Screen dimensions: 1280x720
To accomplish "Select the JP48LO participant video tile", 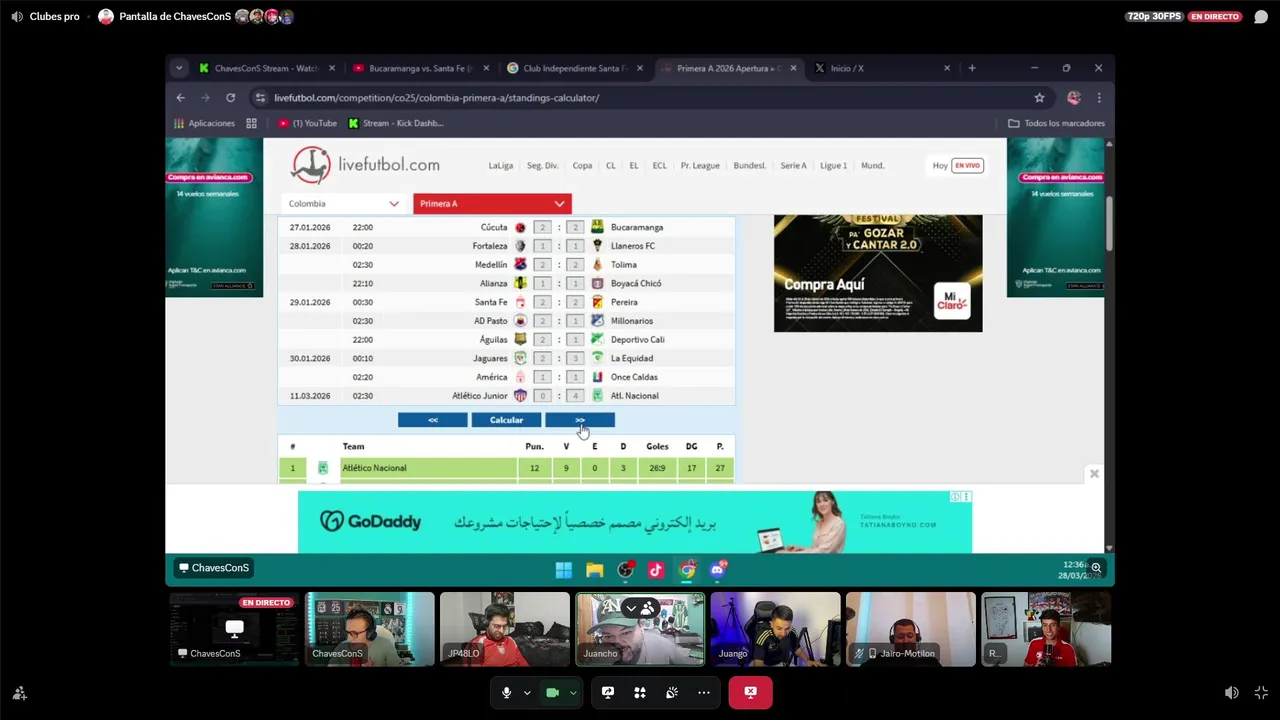I will click(x=505, y=629).
